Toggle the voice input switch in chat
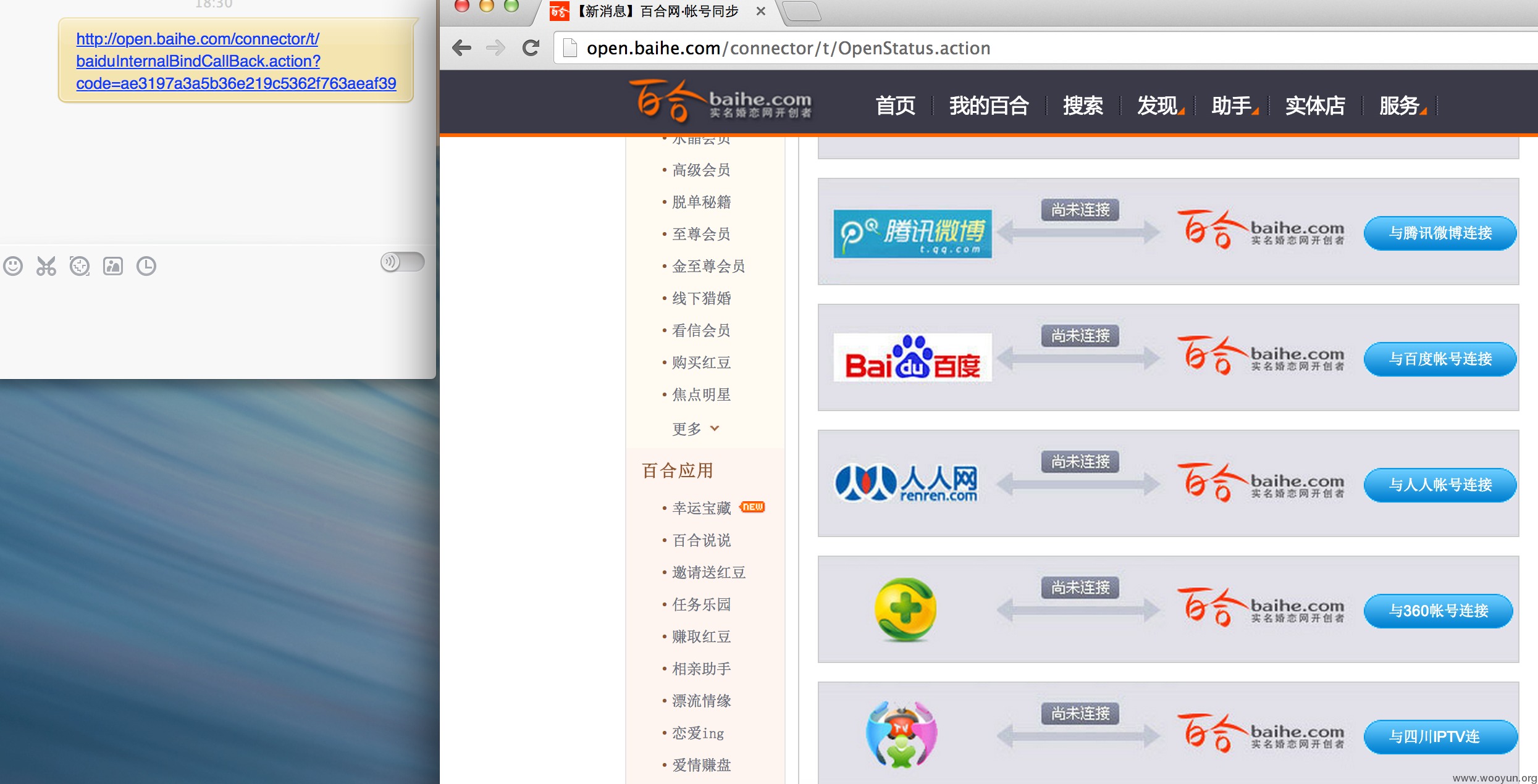The height and width of the screenshot is (784, 1538). point(402,262)
